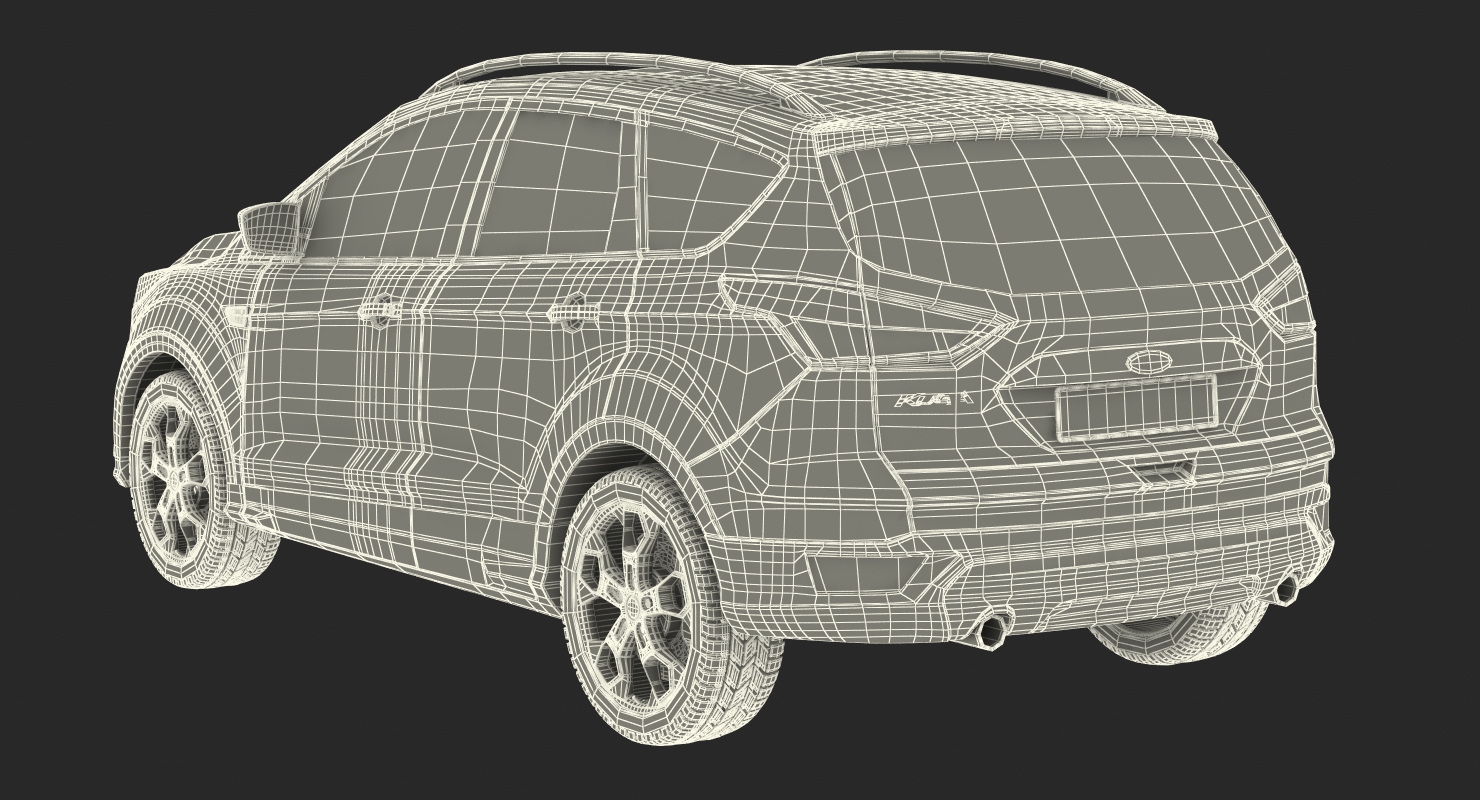This screenshot has height=800, width=1480.
Task: Select the tailgate handle below license plate
Action: 1164,472
